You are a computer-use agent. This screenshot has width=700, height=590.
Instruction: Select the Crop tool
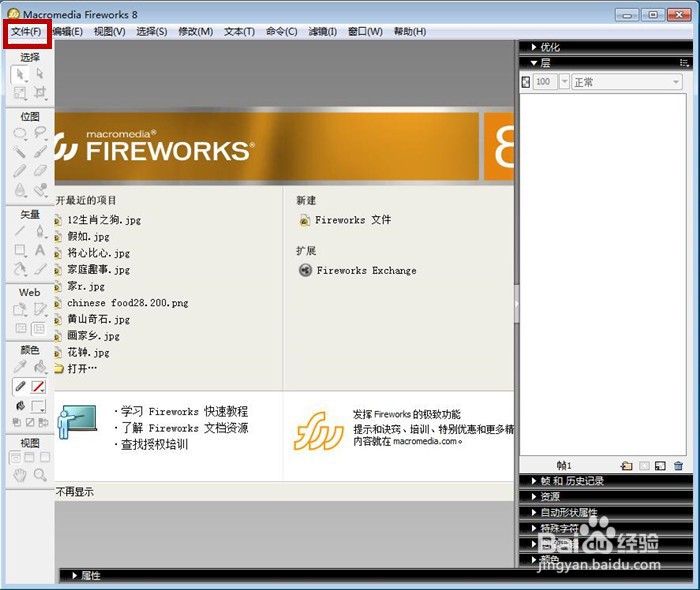point(40,92)
